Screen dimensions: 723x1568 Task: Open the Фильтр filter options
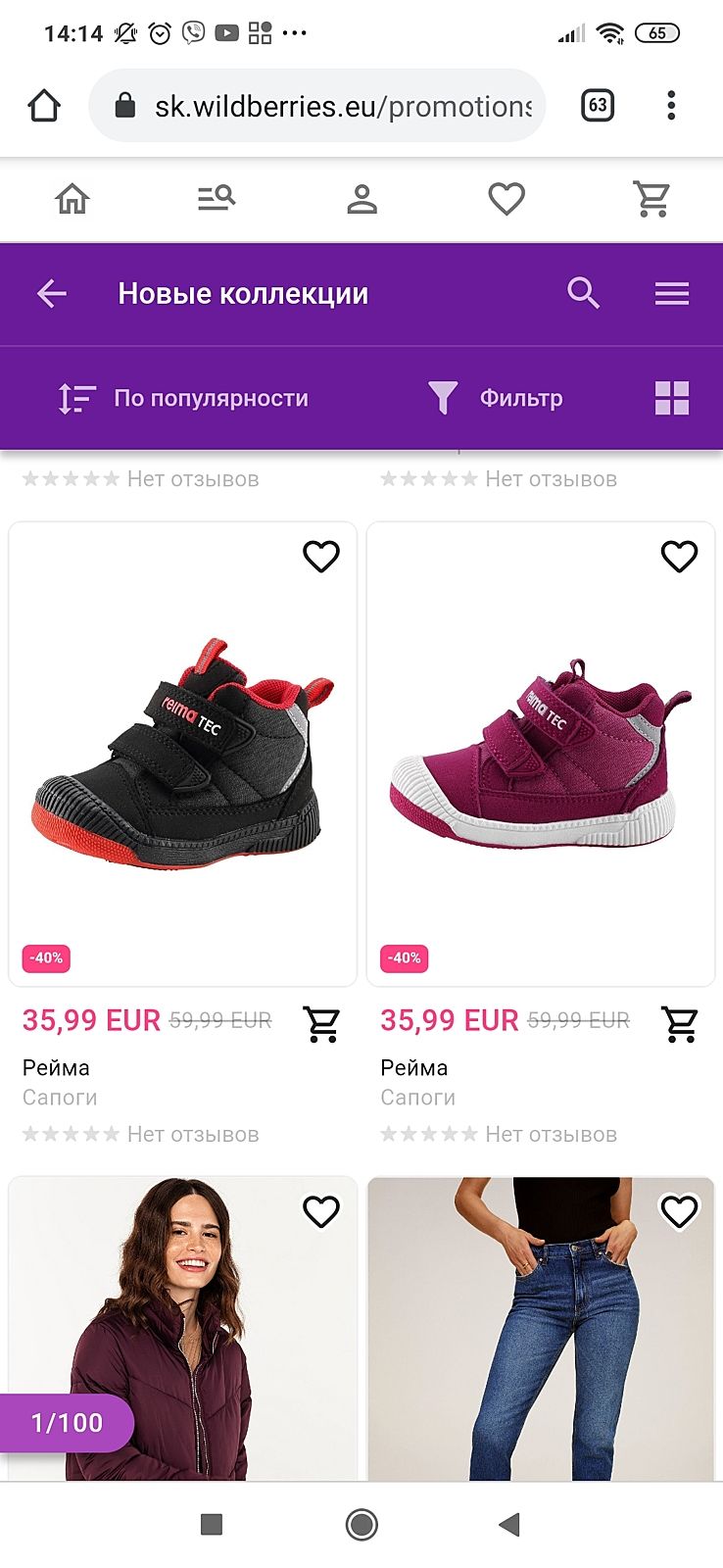497,399
